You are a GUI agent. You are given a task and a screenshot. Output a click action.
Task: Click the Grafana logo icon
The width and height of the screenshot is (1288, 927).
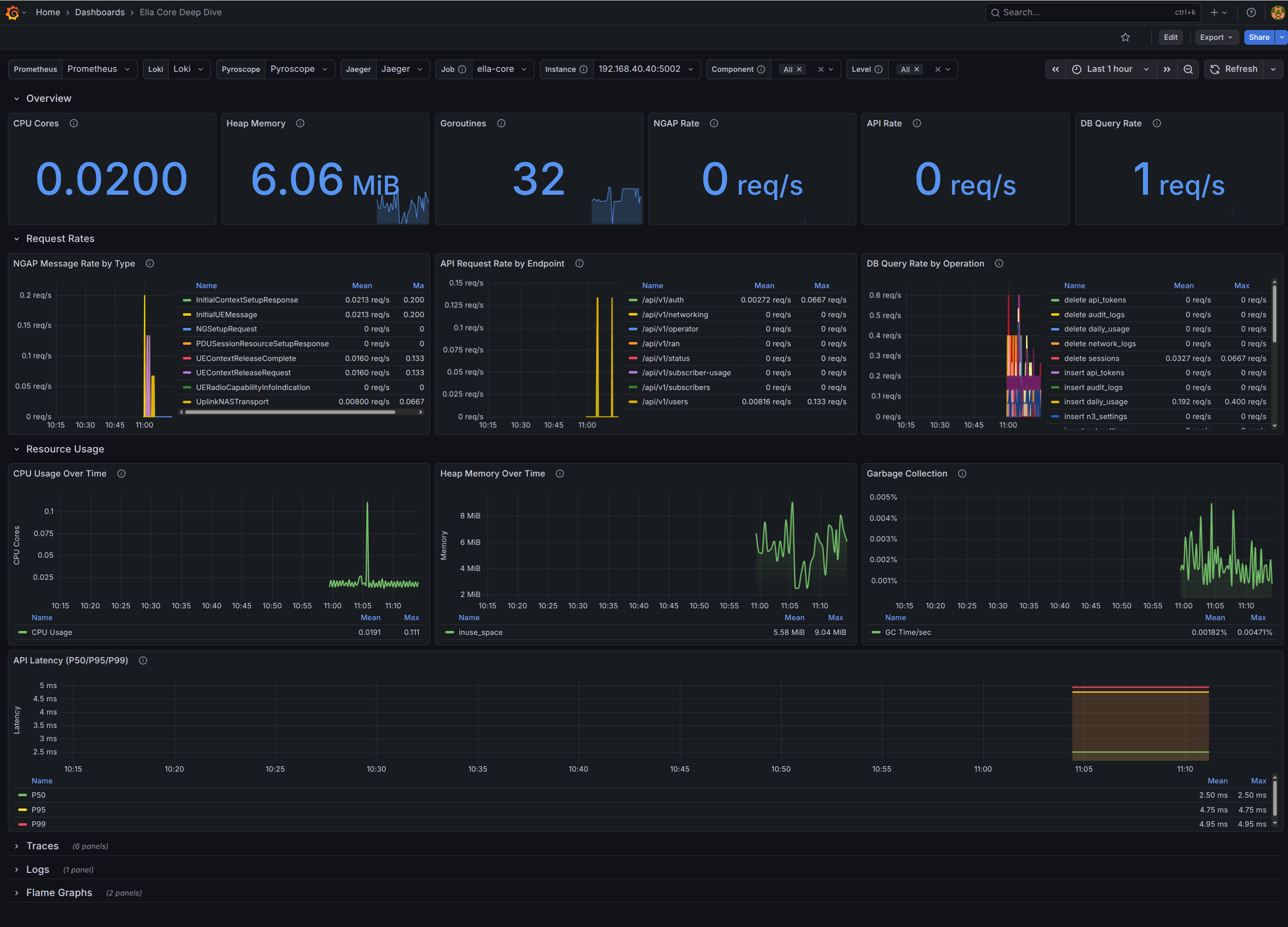tap(12, 12)
